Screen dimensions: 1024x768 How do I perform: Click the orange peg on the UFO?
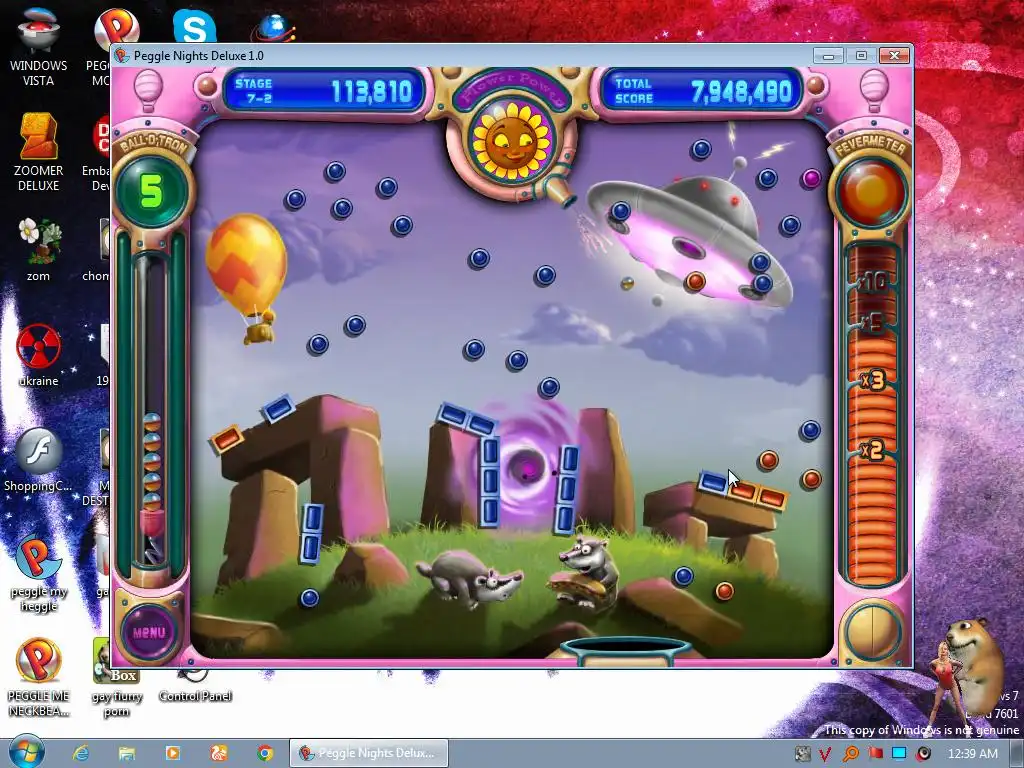696,281
